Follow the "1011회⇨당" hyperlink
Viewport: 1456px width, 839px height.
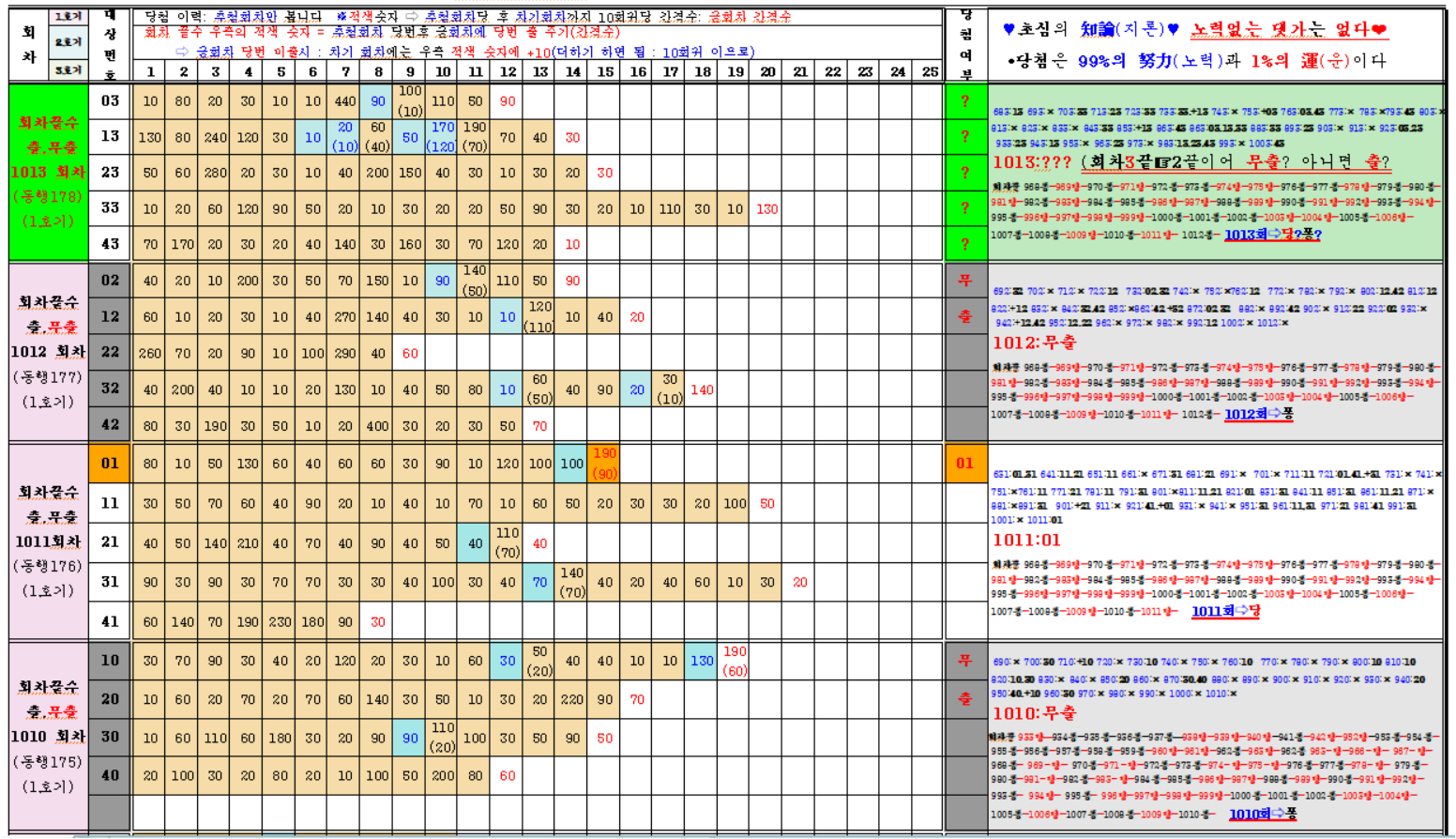click(1225, 611)
